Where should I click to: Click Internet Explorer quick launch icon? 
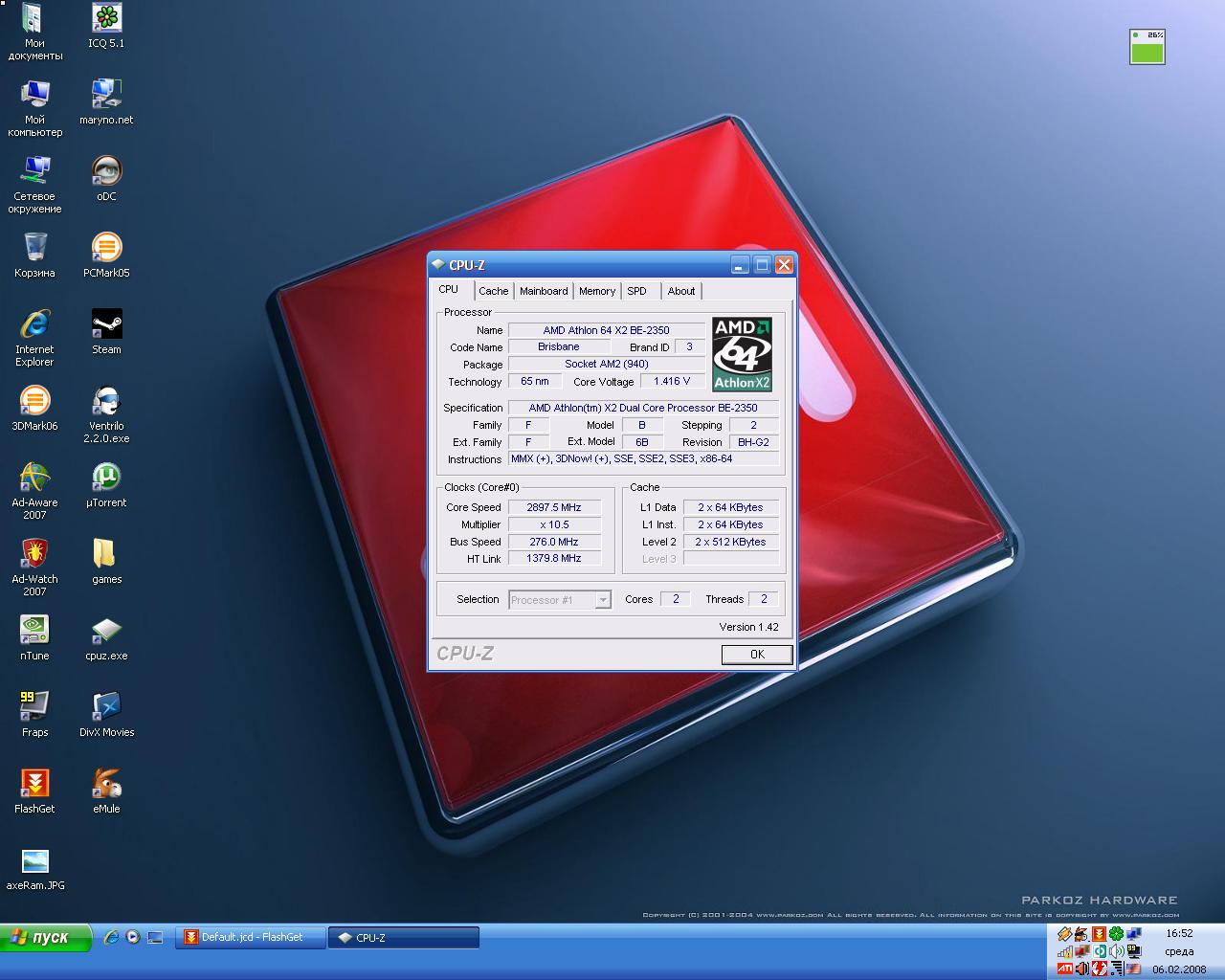(x=112, y=938)
